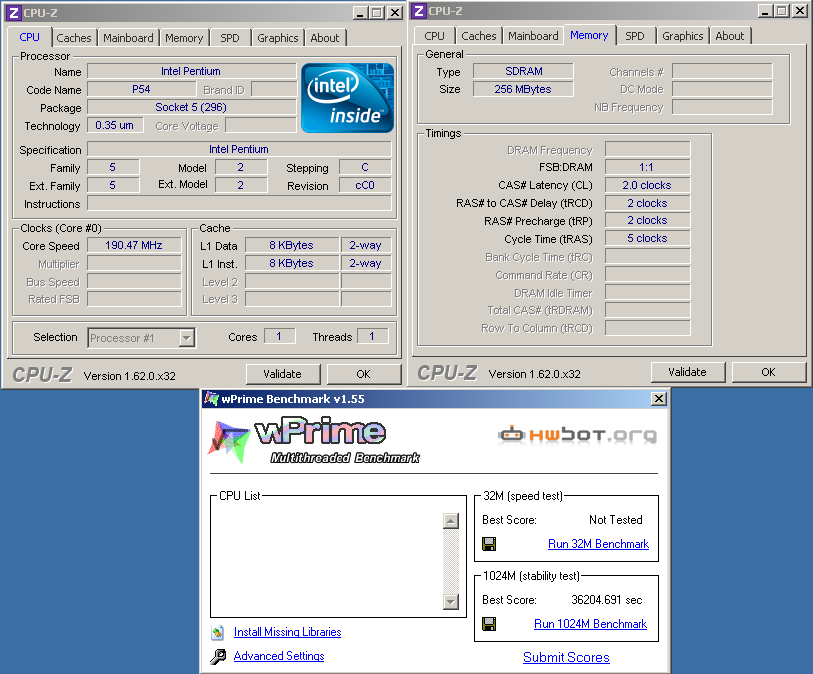Click the Core Speed 190.47 MHz field

(x=134, y=245)
